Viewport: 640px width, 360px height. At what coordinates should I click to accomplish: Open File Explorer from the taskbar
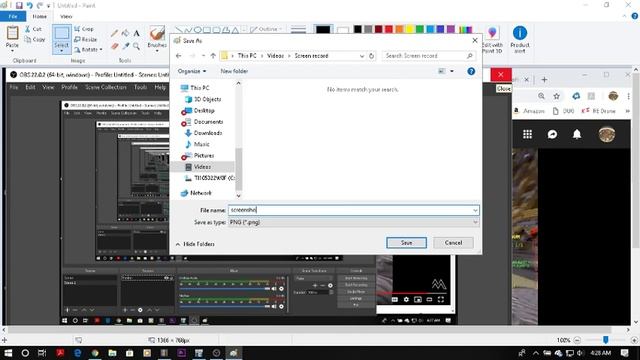coord(112,353)
